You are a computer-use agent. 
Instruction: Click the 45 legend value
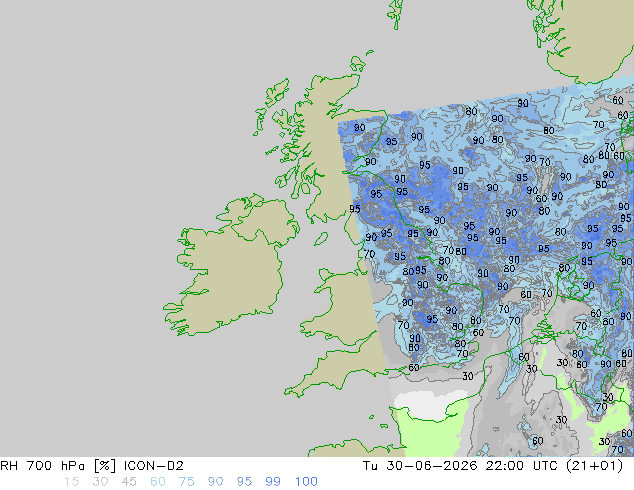click(x=129, y=482)
